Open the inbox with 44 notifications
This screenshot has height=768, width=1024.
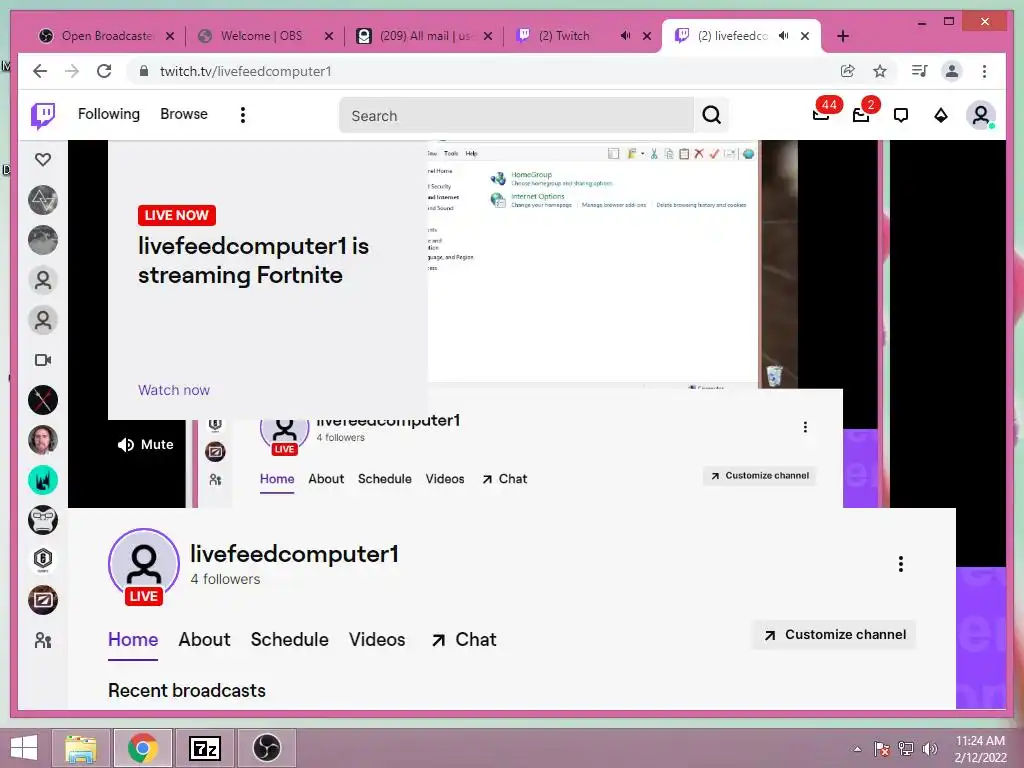822,114
